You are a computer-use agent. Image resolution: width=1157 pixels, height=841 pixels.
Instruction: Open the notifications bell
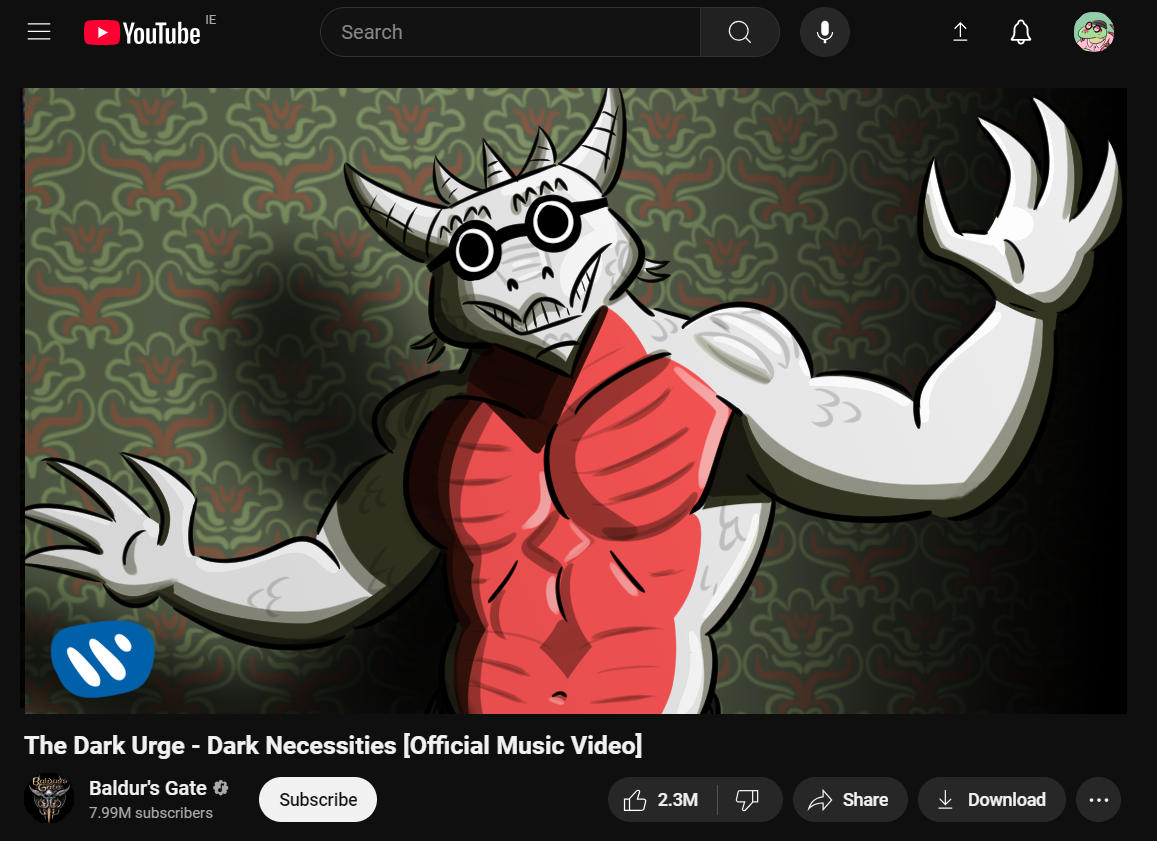(1020, 32)
